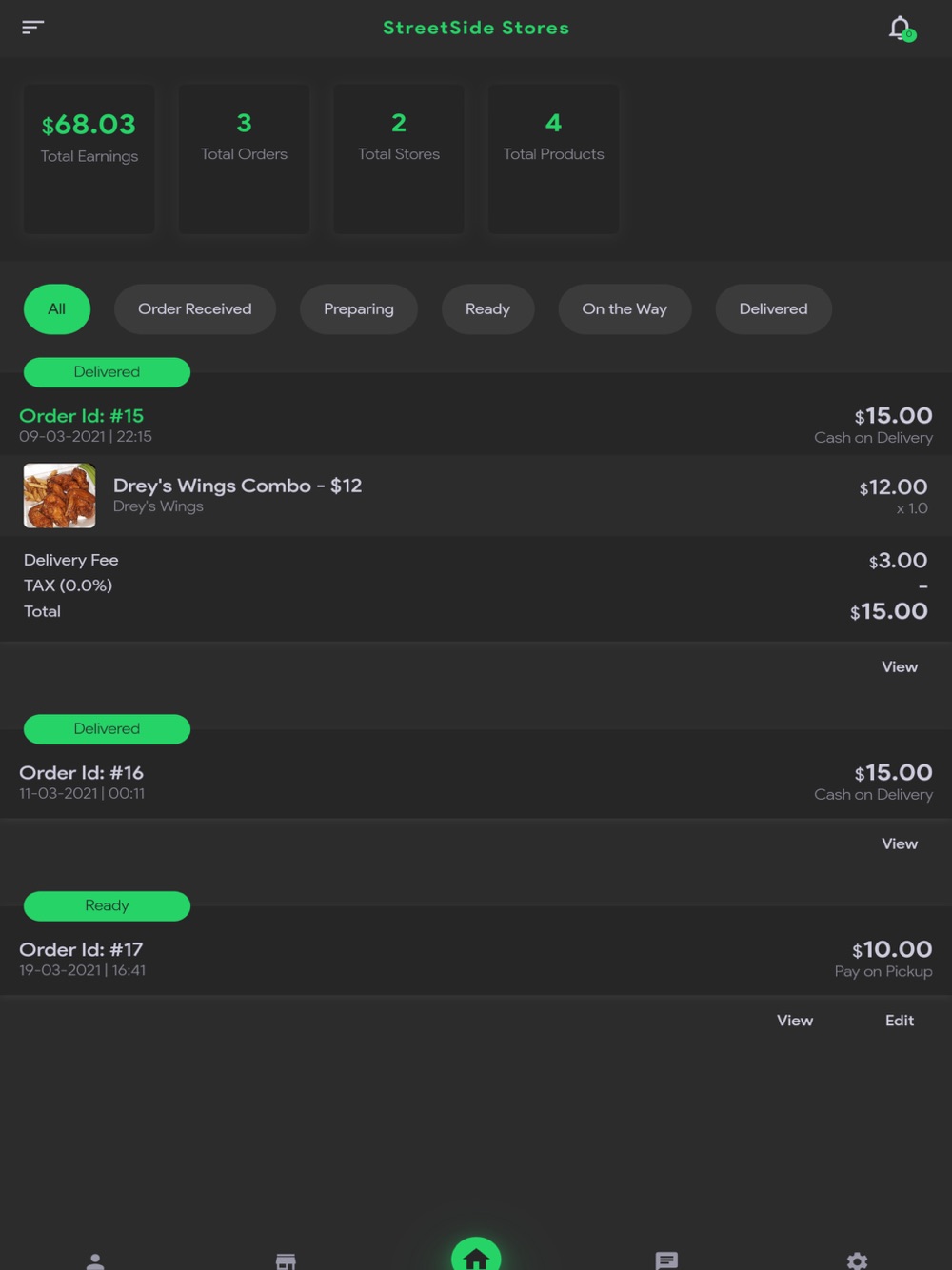The width and height of the screenshot is (952, 1270).
Task: Open the chat messages icon
Action: pos(666,1260)
